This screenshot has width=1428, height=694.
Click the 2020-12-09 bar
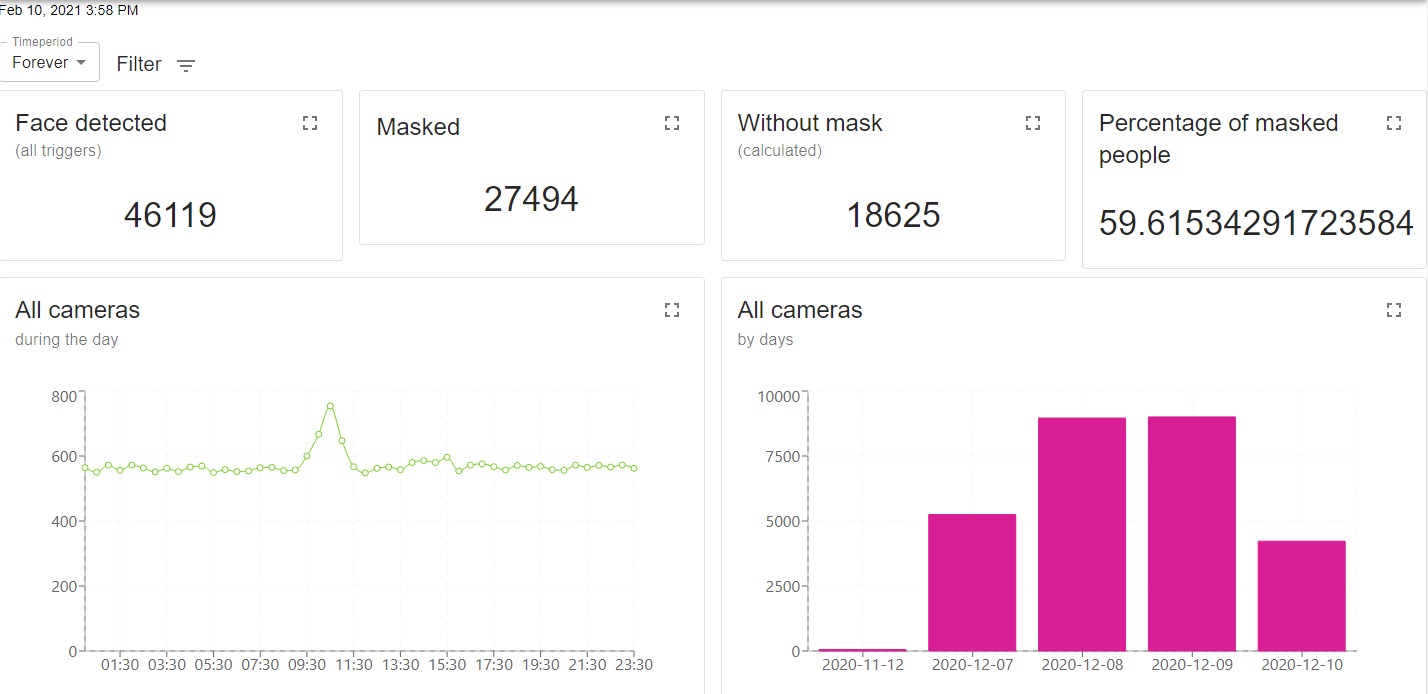(x=1192, y=533)
